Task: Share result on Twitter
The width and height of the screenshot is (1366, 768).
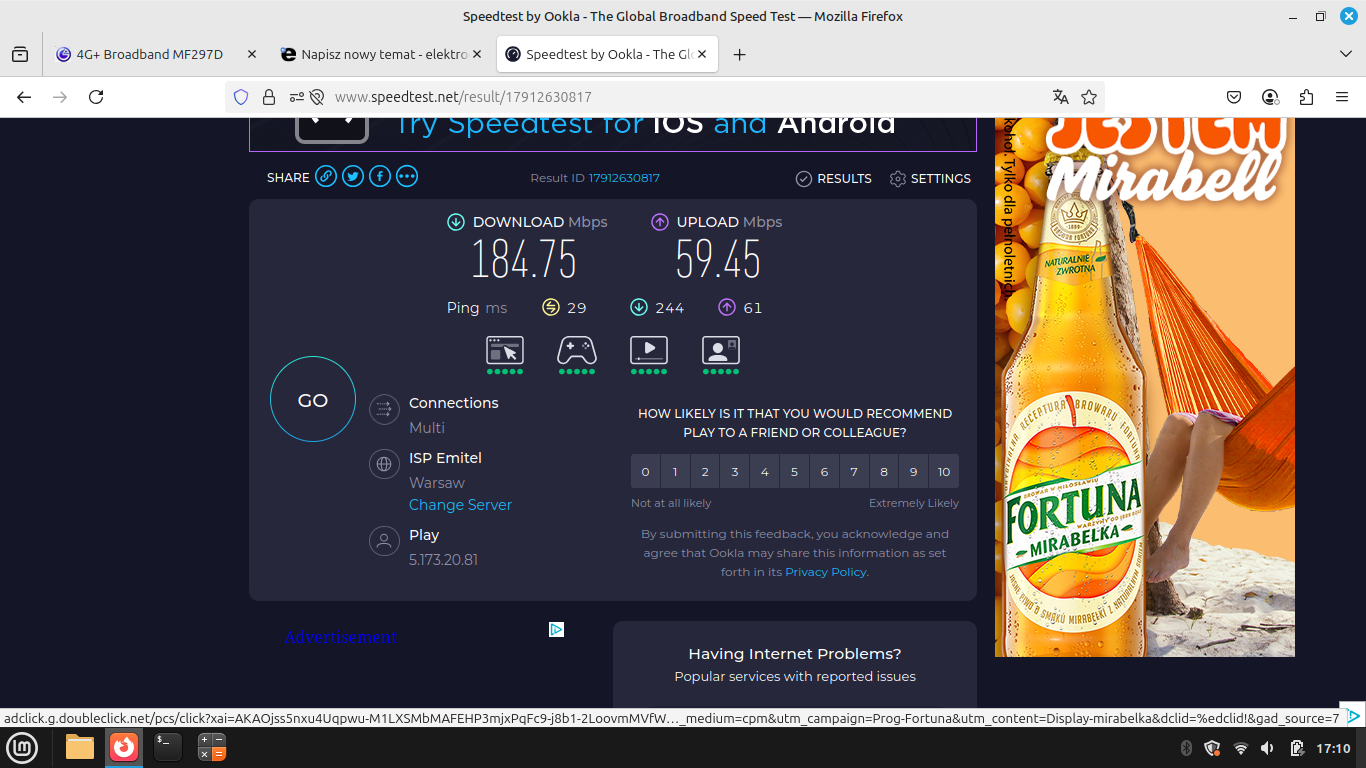Action: (x=353, y=177)
